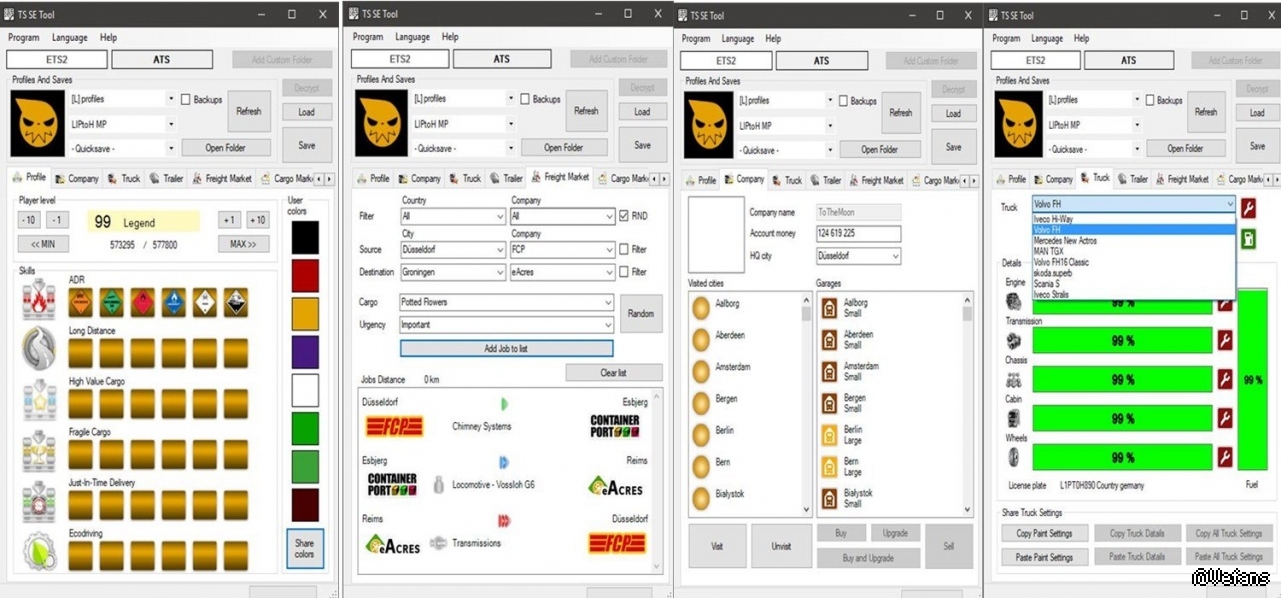Open HQ city Düsseldorf dropdown
Viewport: 1281px width, 598px height.
[858, 256]
